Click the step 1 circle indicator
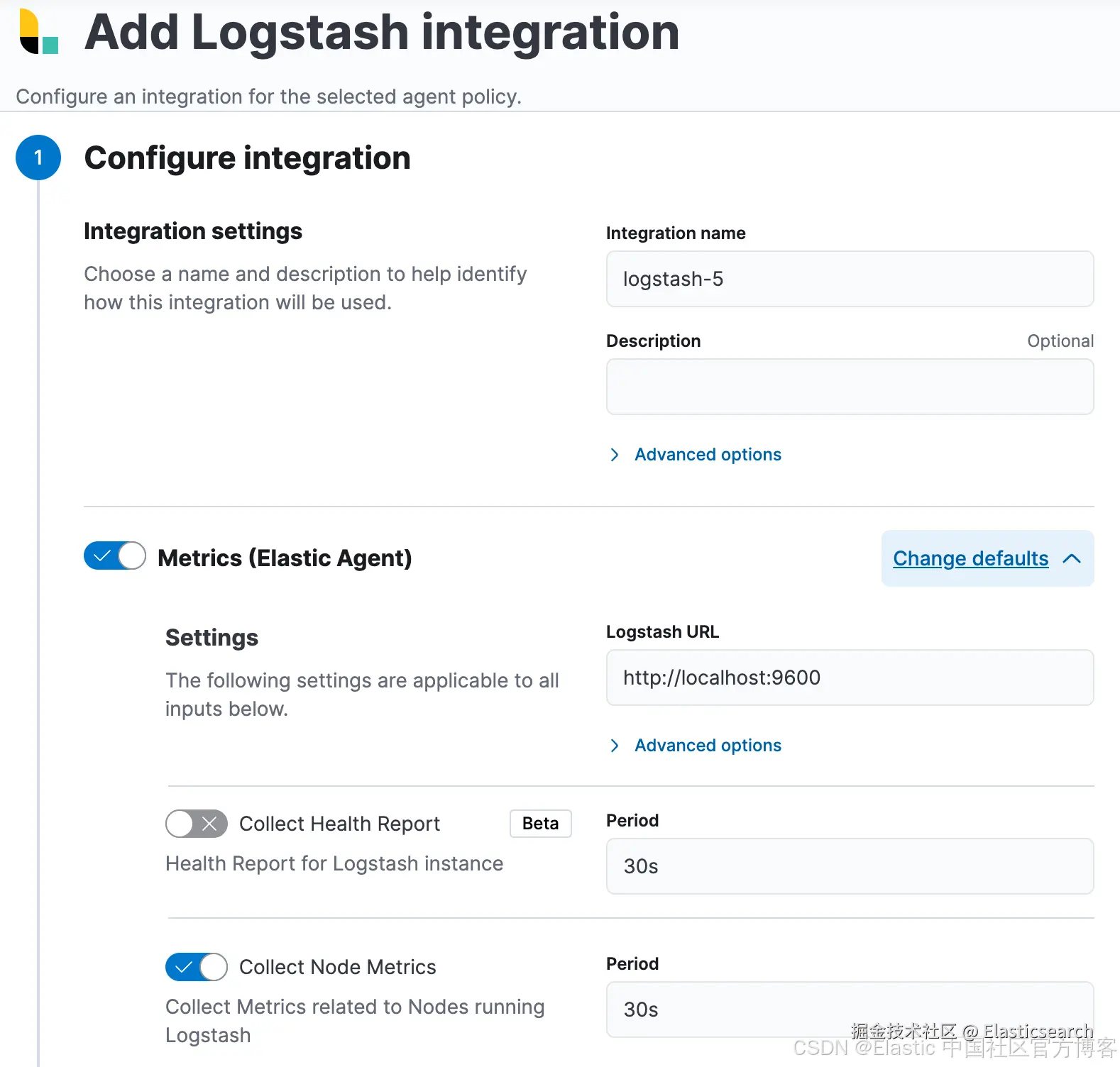The width and height of the screenshot is (1120, 1067). (x=38, y=157)
